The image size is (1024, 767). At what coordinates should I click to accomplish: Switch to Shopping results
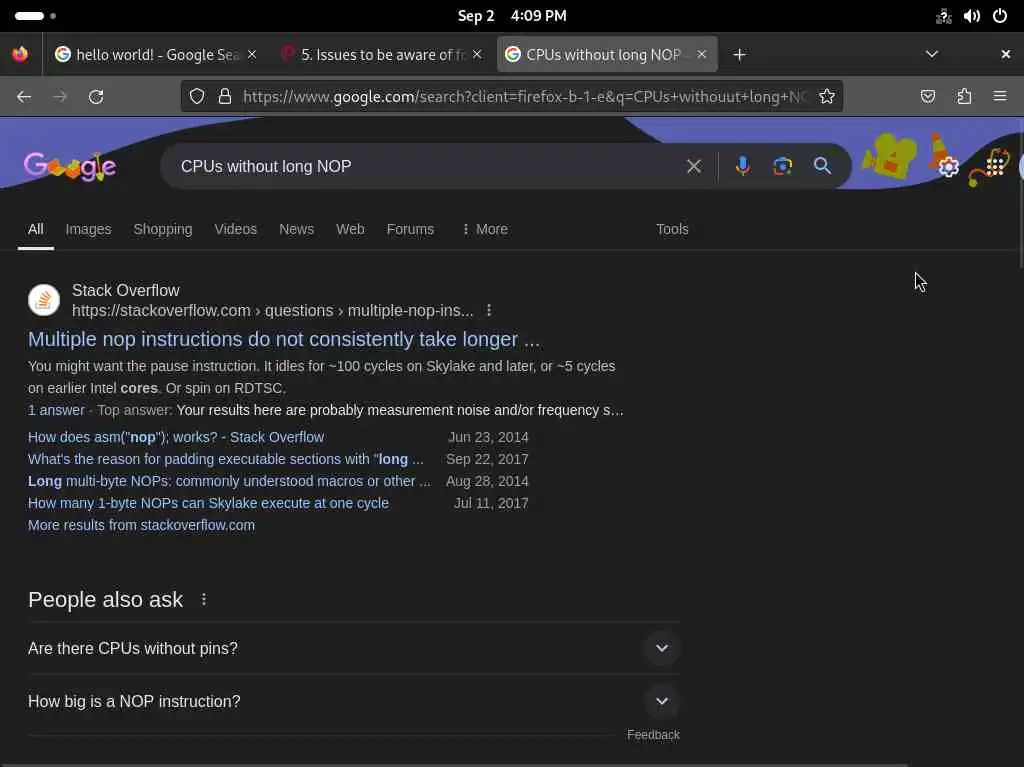click(163, 229)
